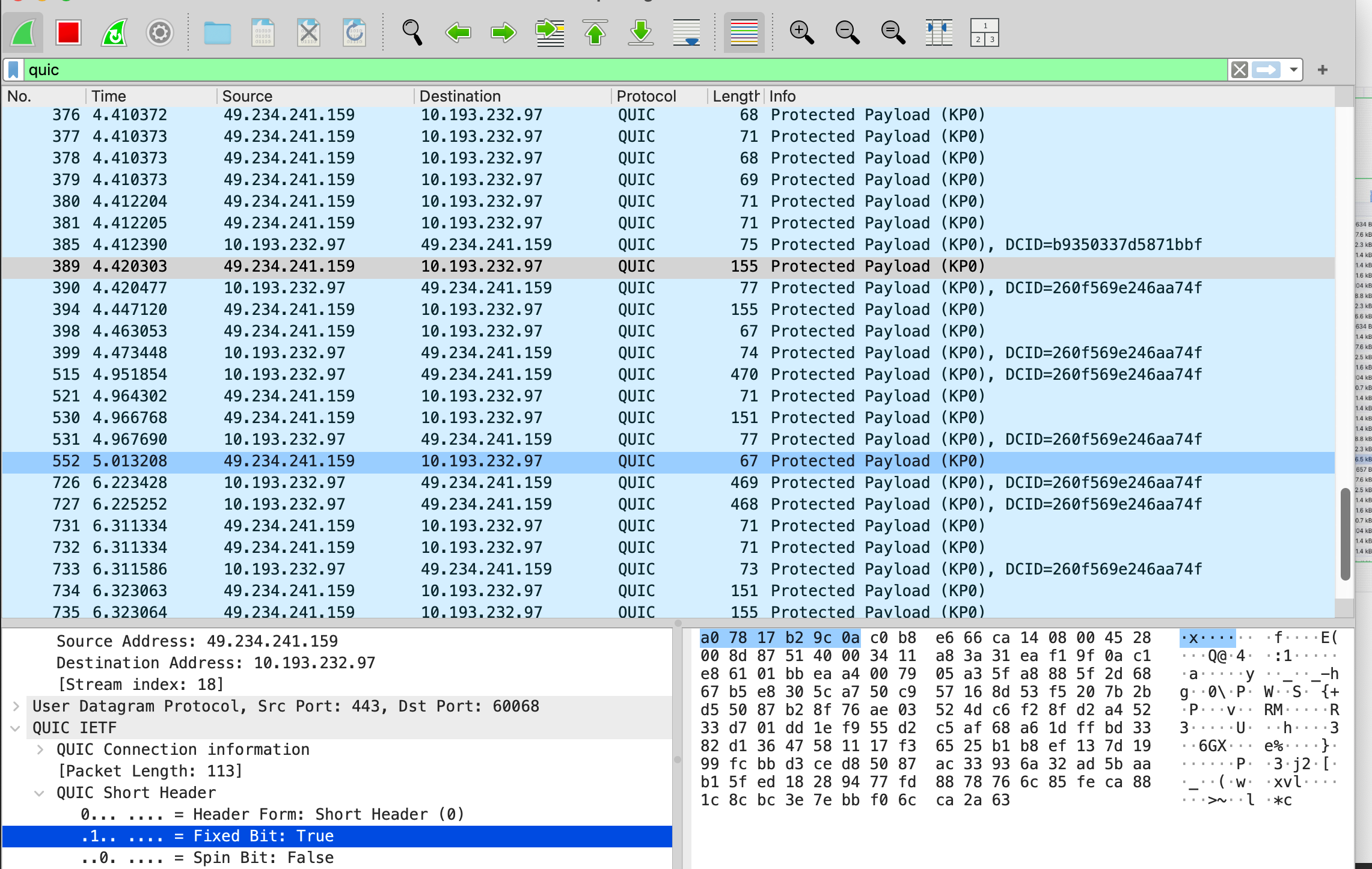Click the find packet magnifier icon
The image size is (1372, 869).
(412, 32)
